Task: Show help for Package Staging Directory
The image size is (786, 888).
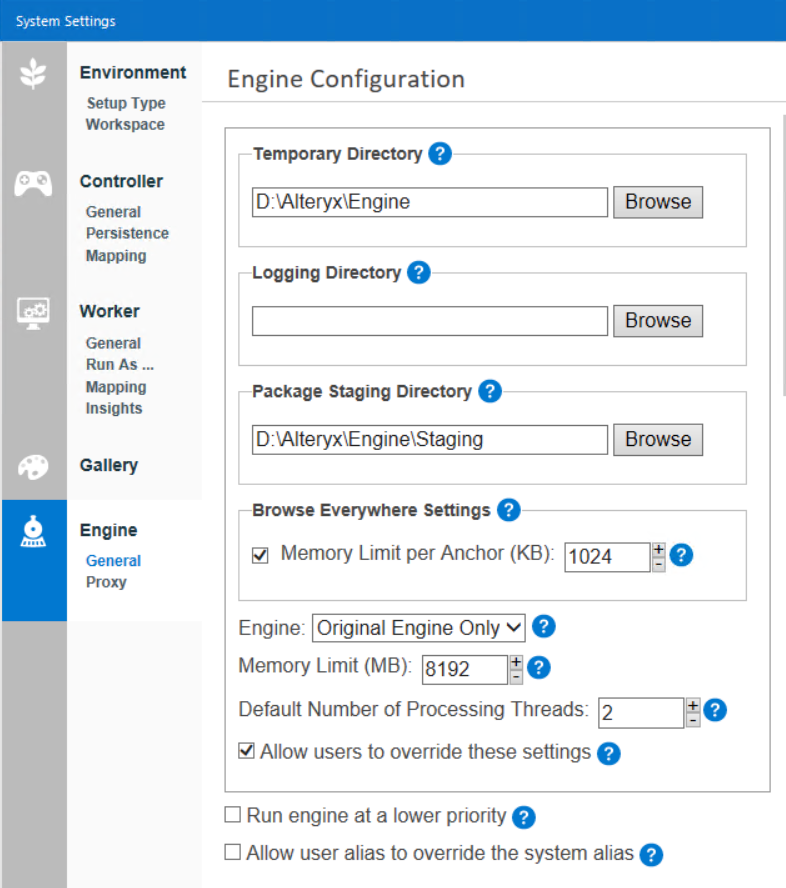Action: pyautogui.click(x=489, y=391)
